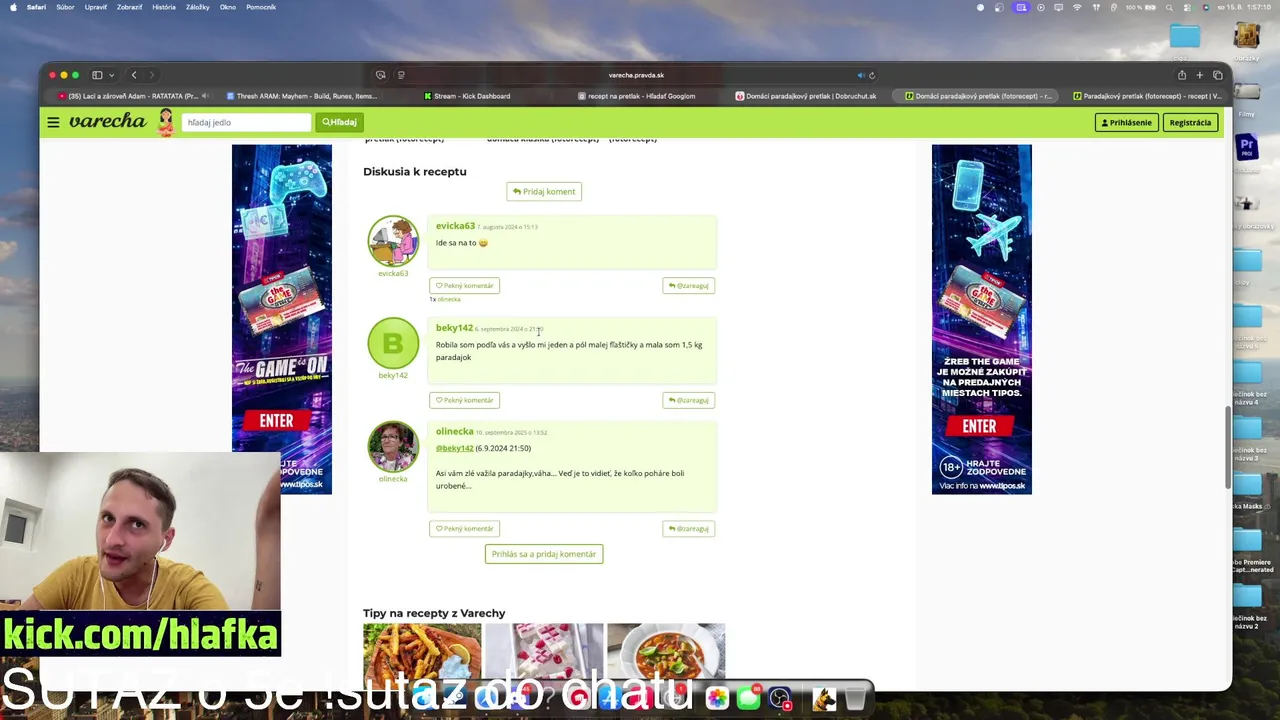This screenshot has width=1280, height=720.
Task: Open the olinecka link under 1x likes
Action: [449, 299]
